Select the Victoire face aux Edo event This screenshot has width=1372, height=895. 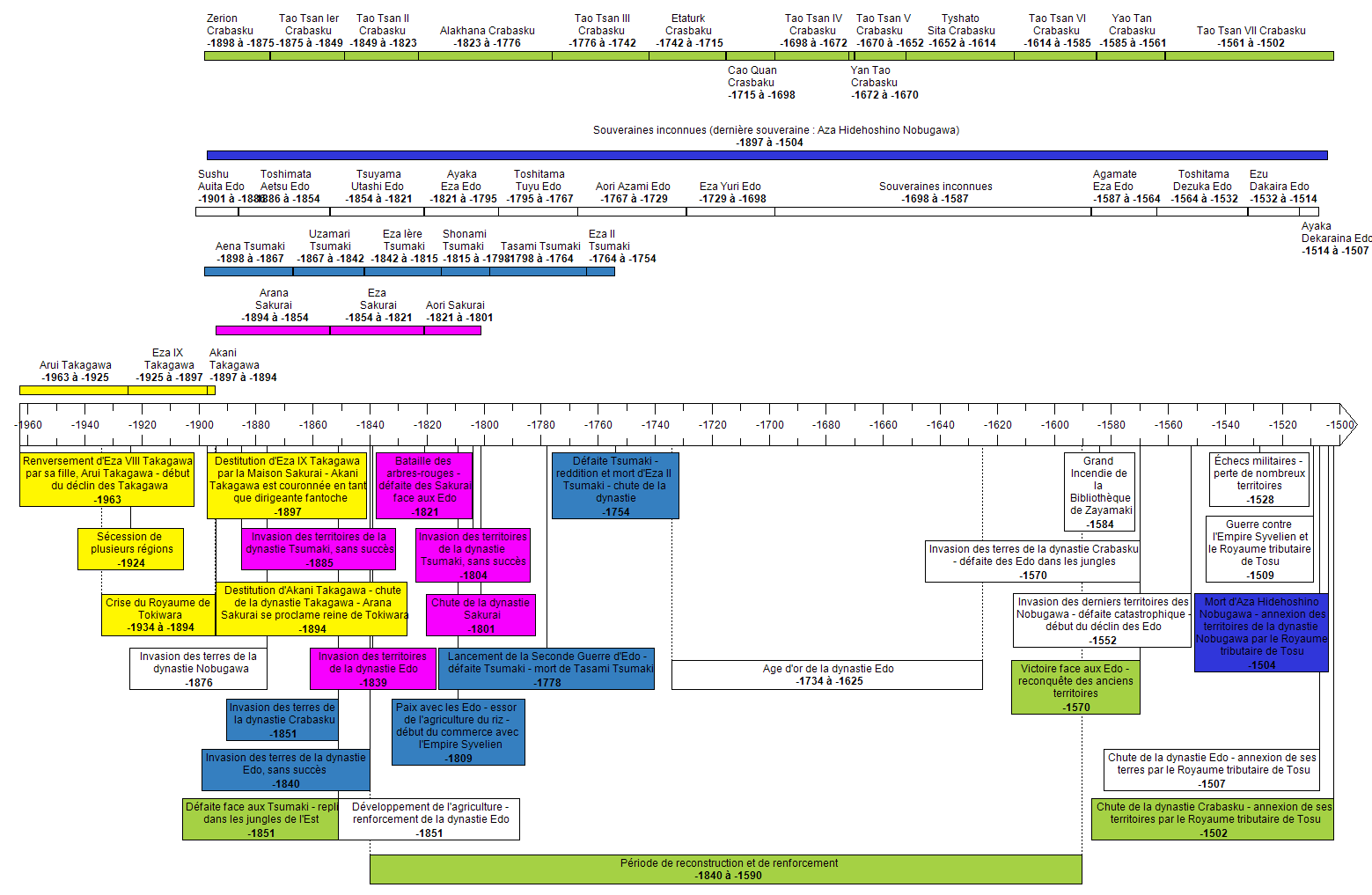[1075, 687]
